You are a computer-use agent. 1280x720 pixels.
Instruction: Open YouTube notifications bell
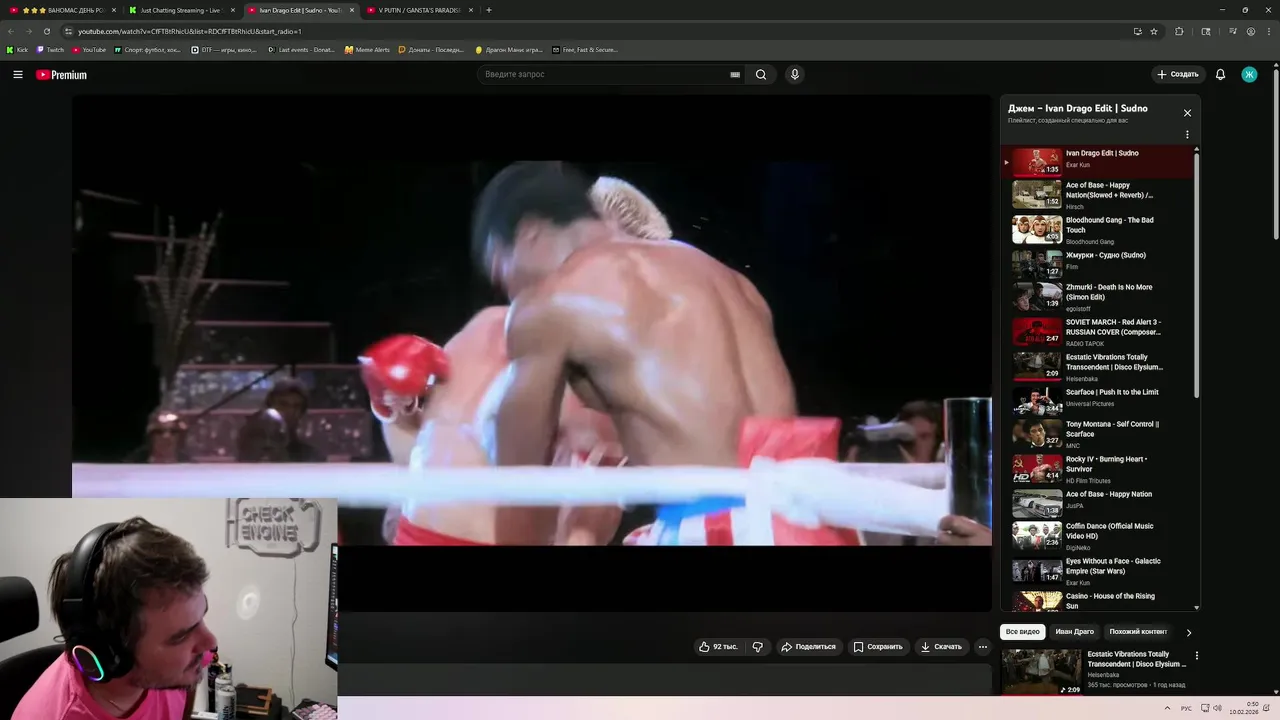pos(1220,74)
